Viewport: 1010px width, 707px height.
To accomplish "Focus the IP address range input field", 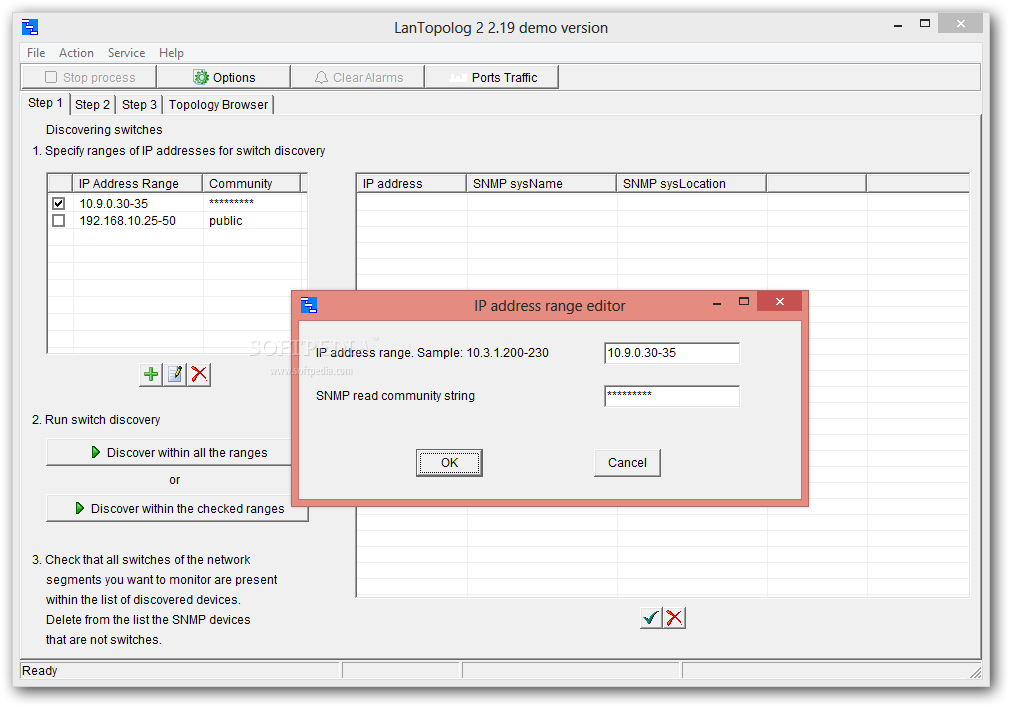I will [x=672, y=353].
